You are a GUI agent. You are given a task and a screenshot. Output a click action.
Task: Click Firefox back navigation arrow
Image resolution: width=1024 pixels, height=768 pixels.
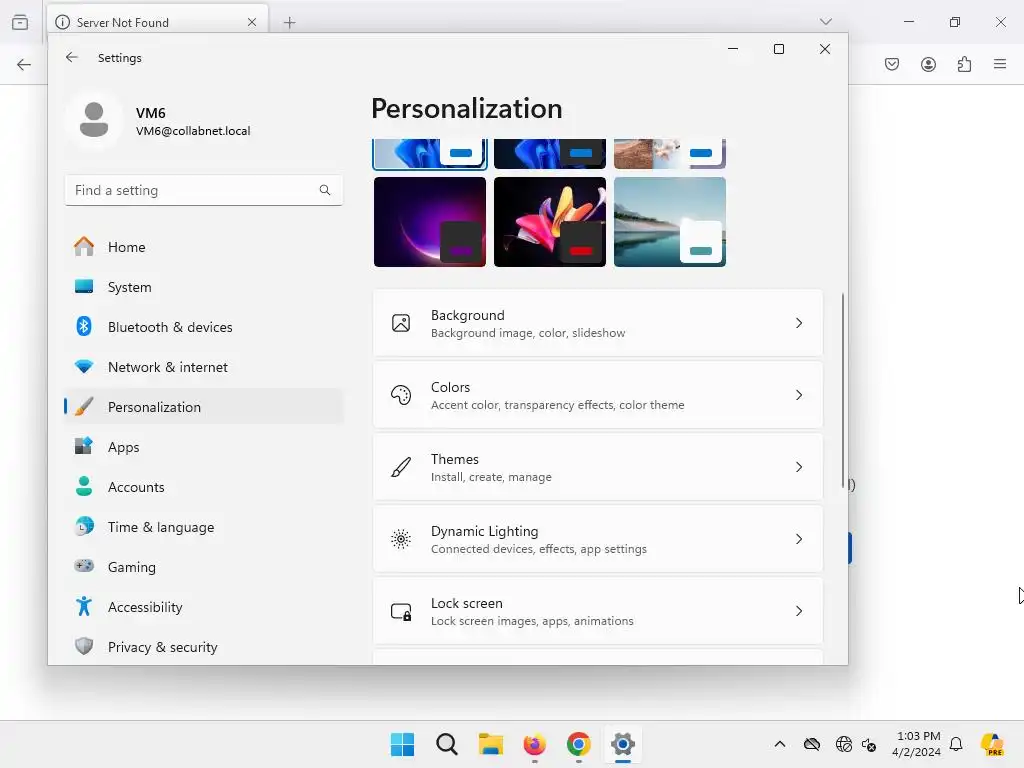click(x=24, y=64)
